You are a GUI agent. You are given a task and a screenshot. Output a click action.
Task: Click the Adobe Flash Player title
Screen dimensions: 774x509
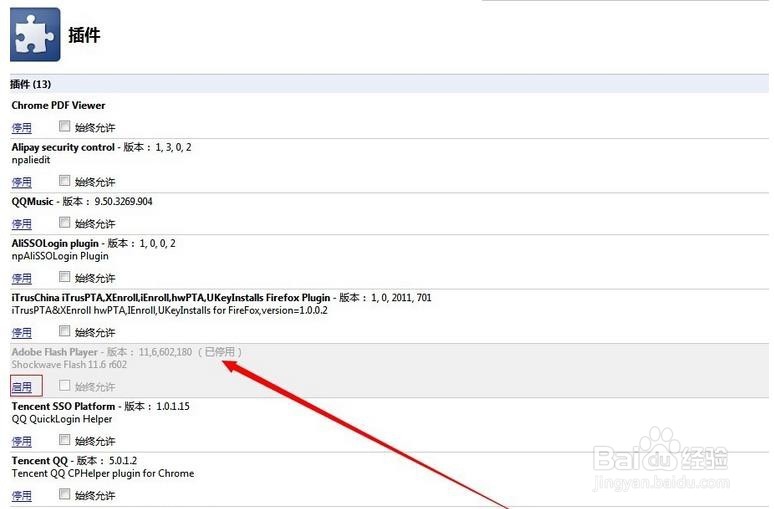pyautogui.click(x=55, y=352)
